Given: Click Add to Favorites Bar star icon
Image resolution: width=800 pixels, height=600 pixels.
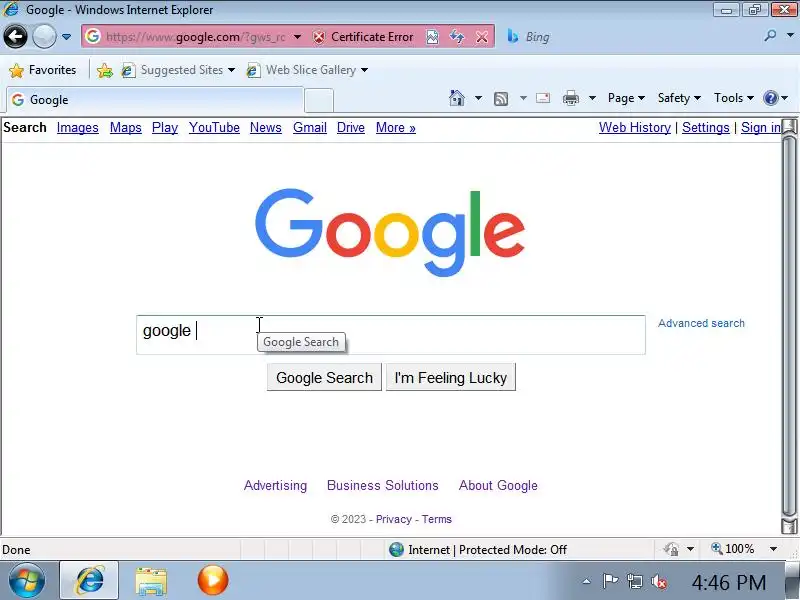Looking at the screenshot, I should coord(105,70).
